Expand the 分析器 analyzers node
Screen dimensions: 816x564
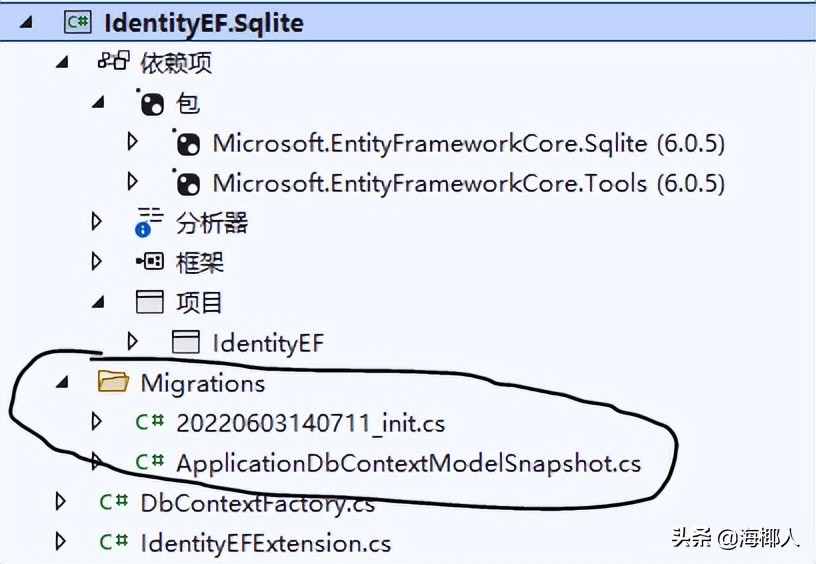(96, 221)
